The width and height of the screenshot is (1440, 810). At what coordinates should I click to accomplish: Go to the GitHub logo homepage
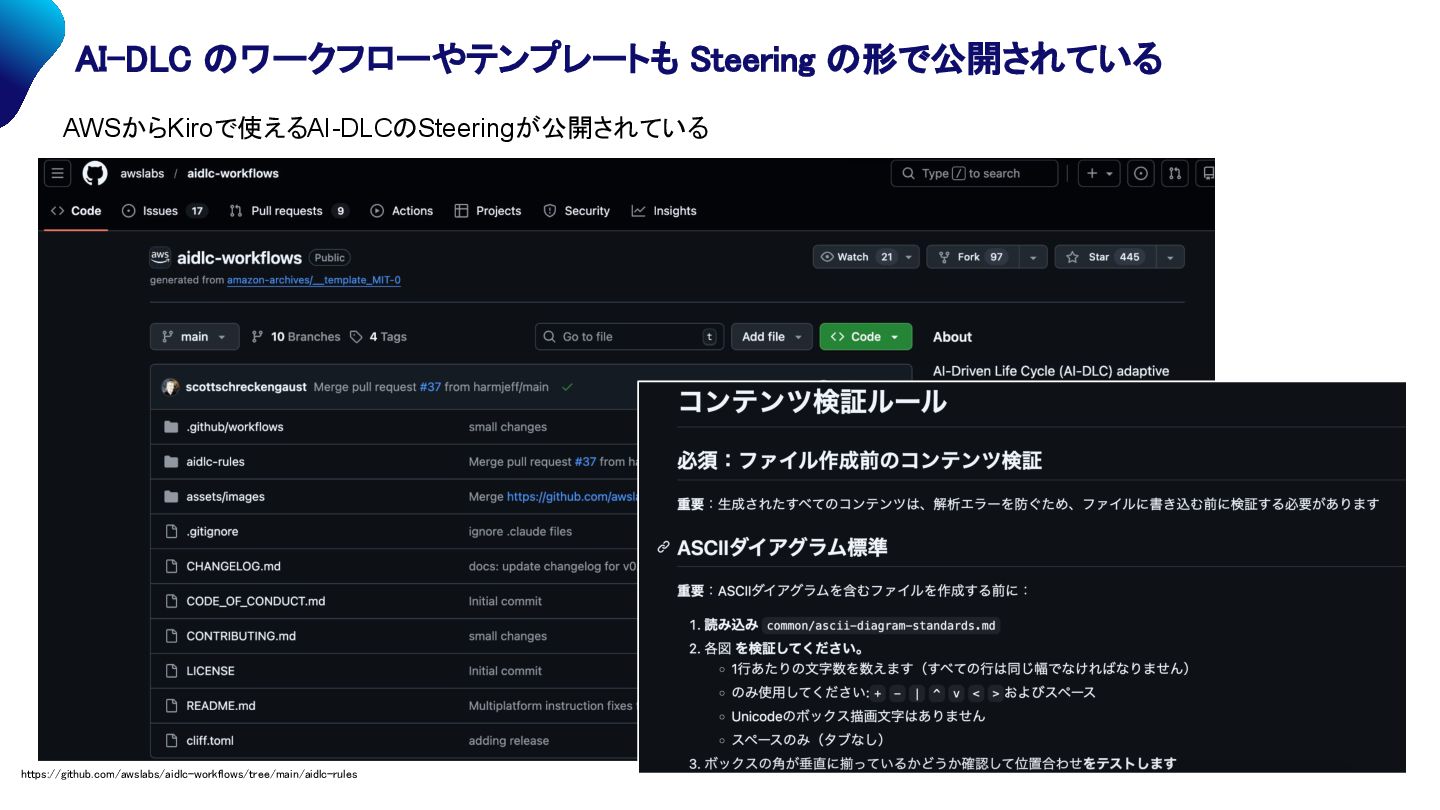pyautogui.click(x=95, y=173)
